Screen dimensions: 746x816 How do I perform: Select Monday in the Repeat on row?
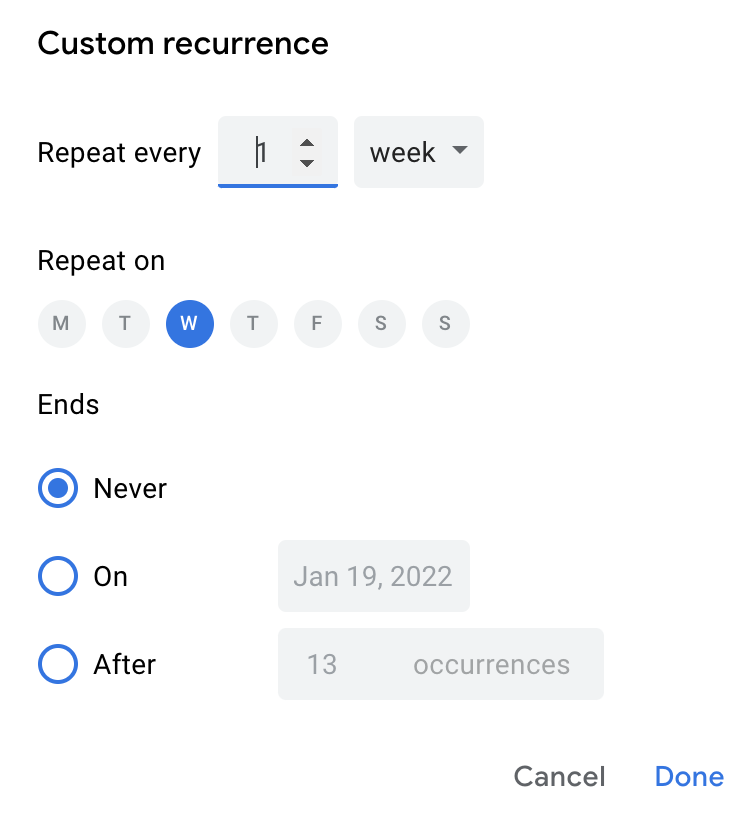61,323
